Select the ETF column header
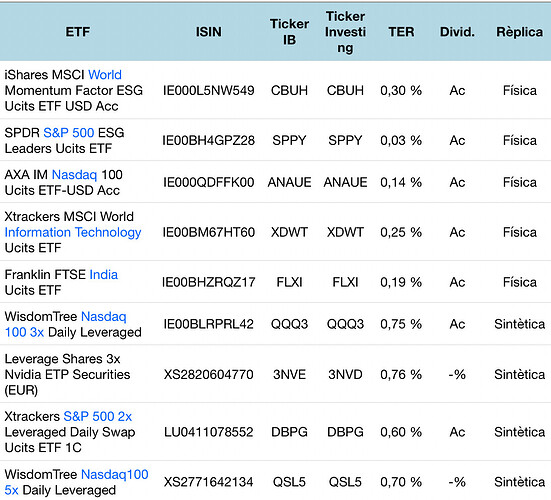This screenshot has height=500, width=551. (78, 32)
